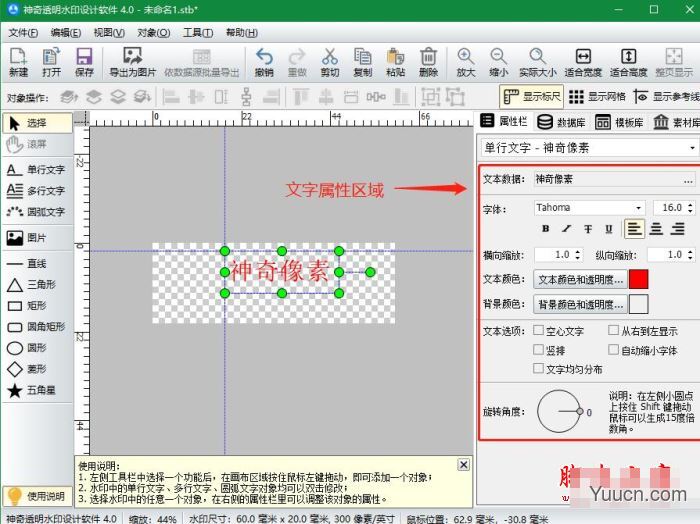Select the 单行文字 single-line text tool
The height and width of the screenshot is (524, 700).
pos(37,170)
